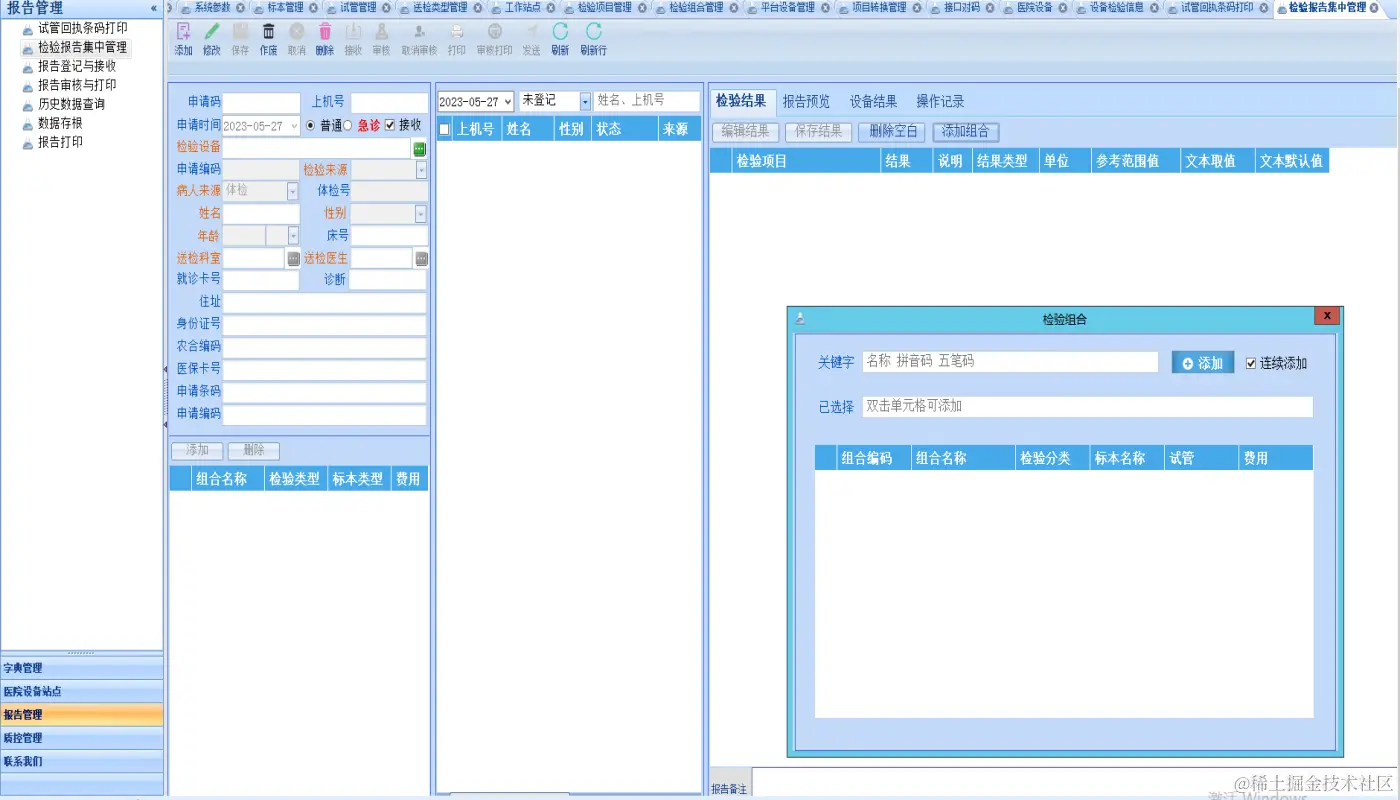Close the 医院设备 tab via x icon
This screenshot has width=1400, height=800.
click(x=1062, y=7)
